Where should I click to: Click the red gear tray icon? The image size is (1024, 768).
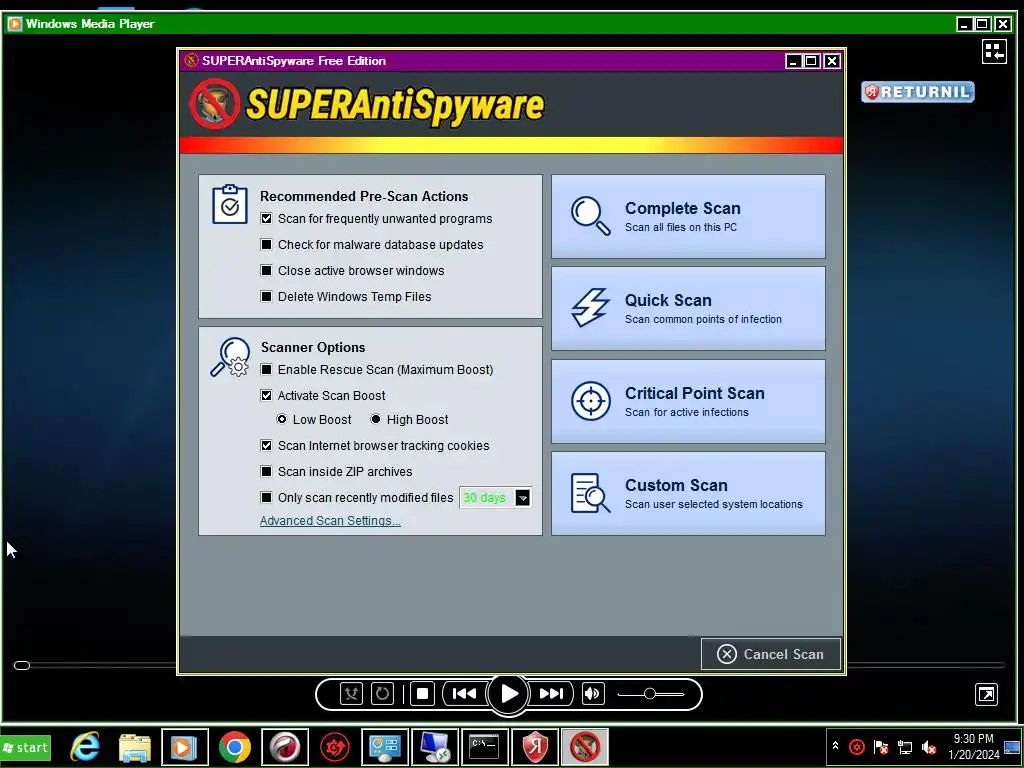(857, 747)
